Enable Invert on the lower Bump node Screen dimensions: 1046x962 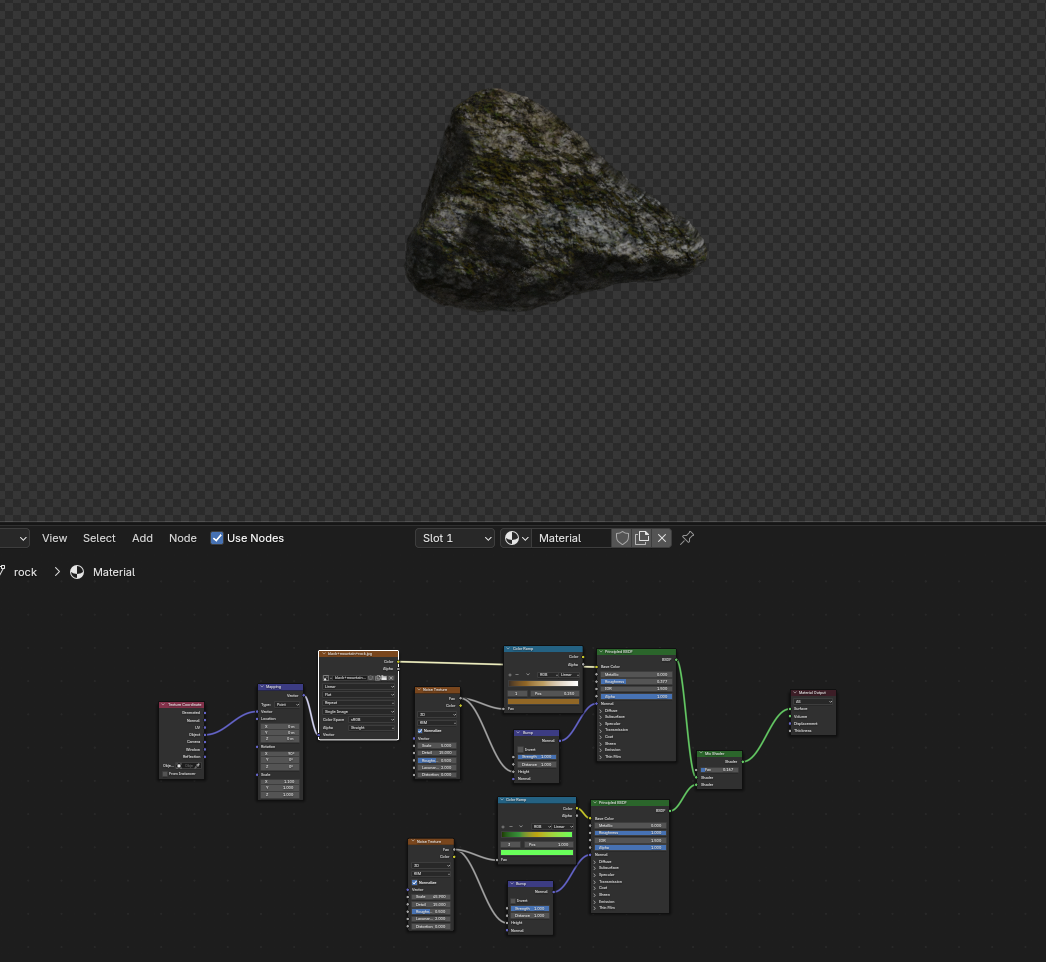(x=513, y=901)
